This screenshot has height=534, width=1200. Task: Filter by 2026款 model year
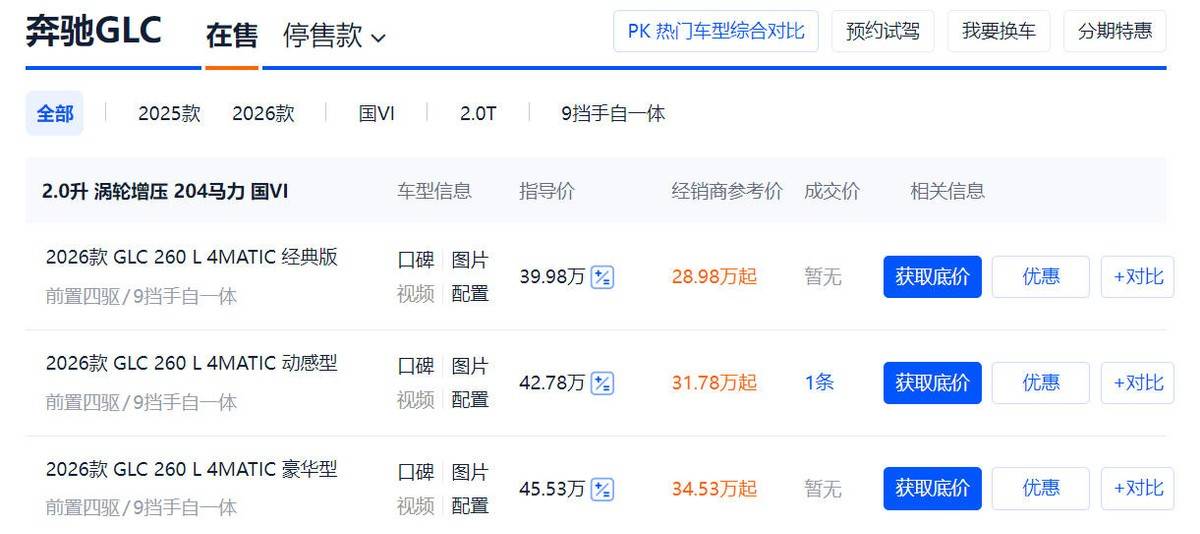(263, 114)
